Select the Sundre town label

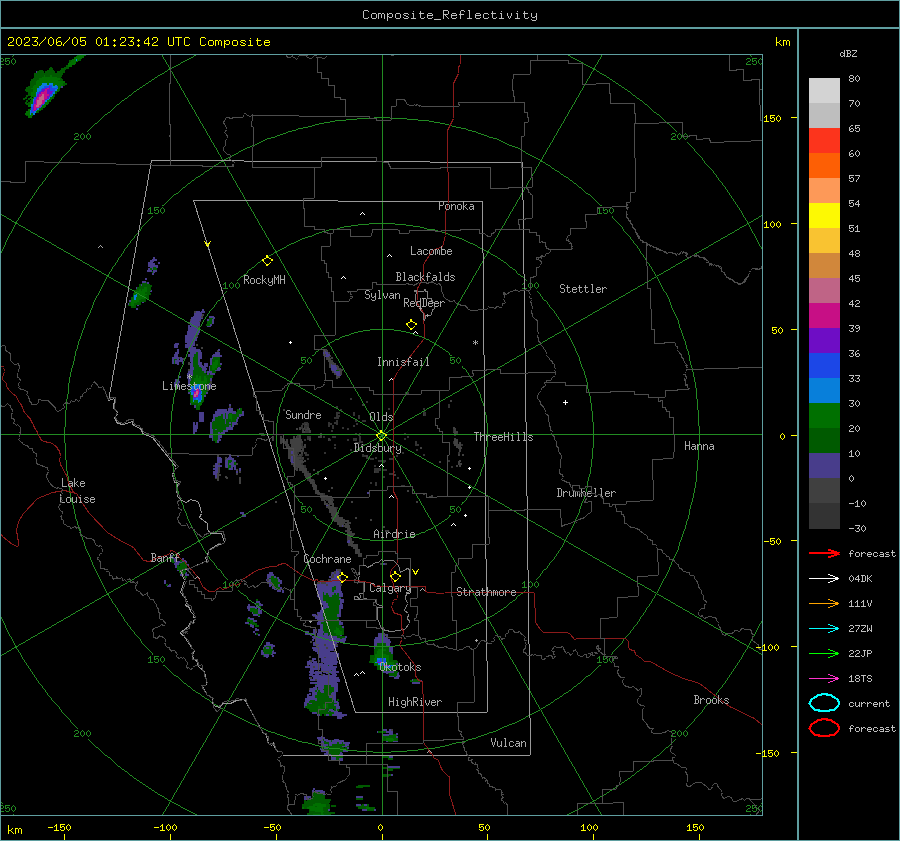[x=303, y=414]
